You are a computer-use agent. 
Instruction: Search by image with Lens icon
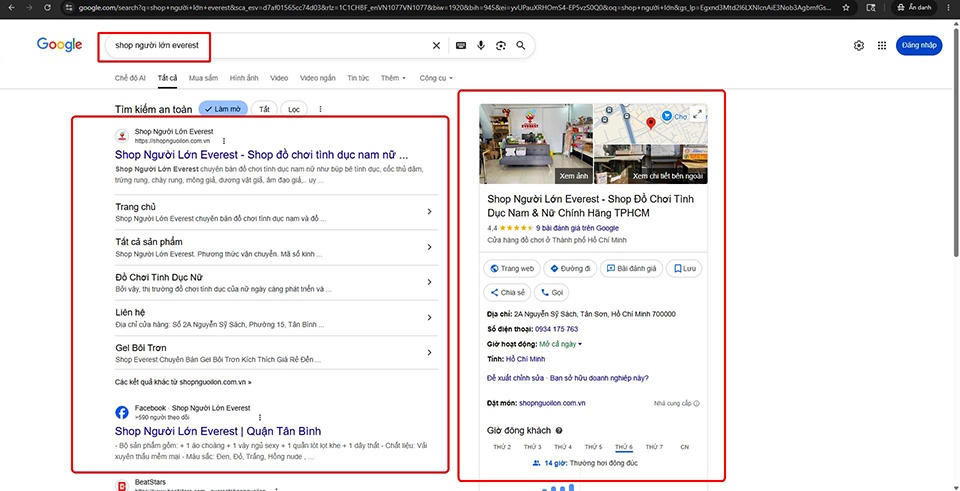pyautogui.click(x=501, y=45)
